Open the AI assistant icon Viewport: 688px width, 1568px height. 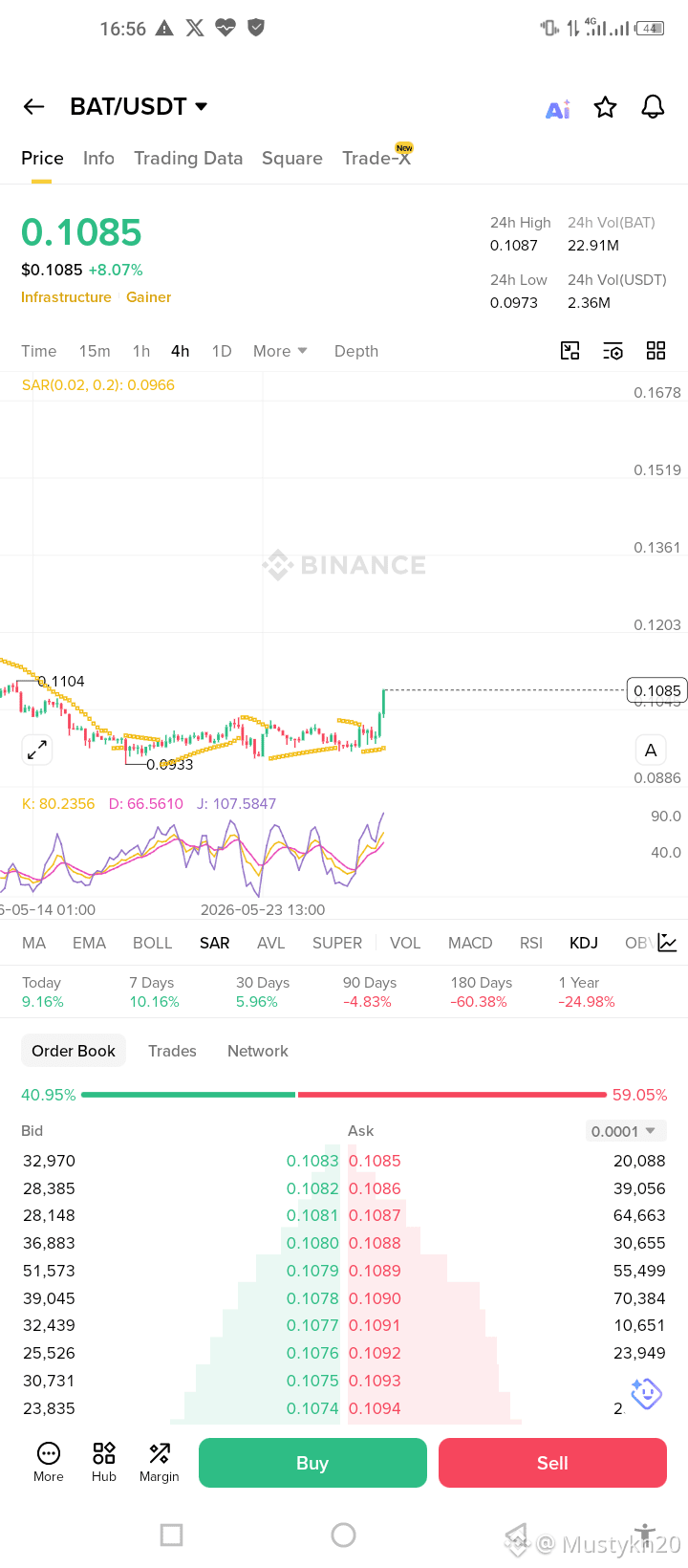pyautogui.click(x=558, y=109)
